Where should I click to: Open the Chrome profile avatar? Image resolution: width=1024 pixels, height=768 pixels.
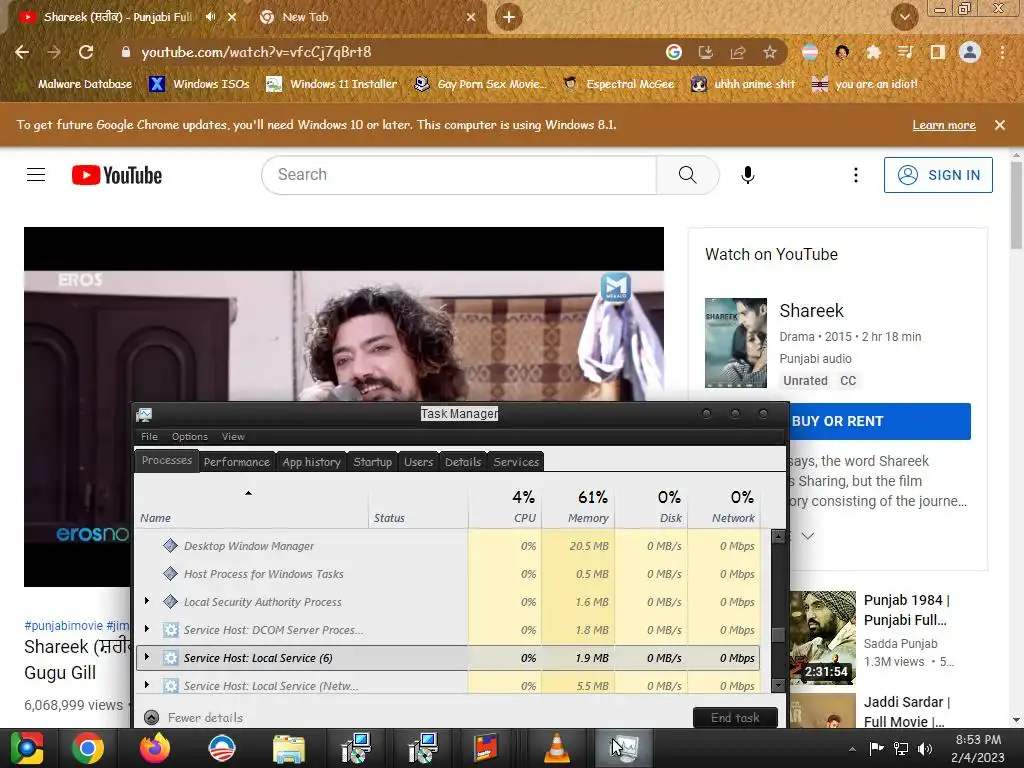(970, 52)
